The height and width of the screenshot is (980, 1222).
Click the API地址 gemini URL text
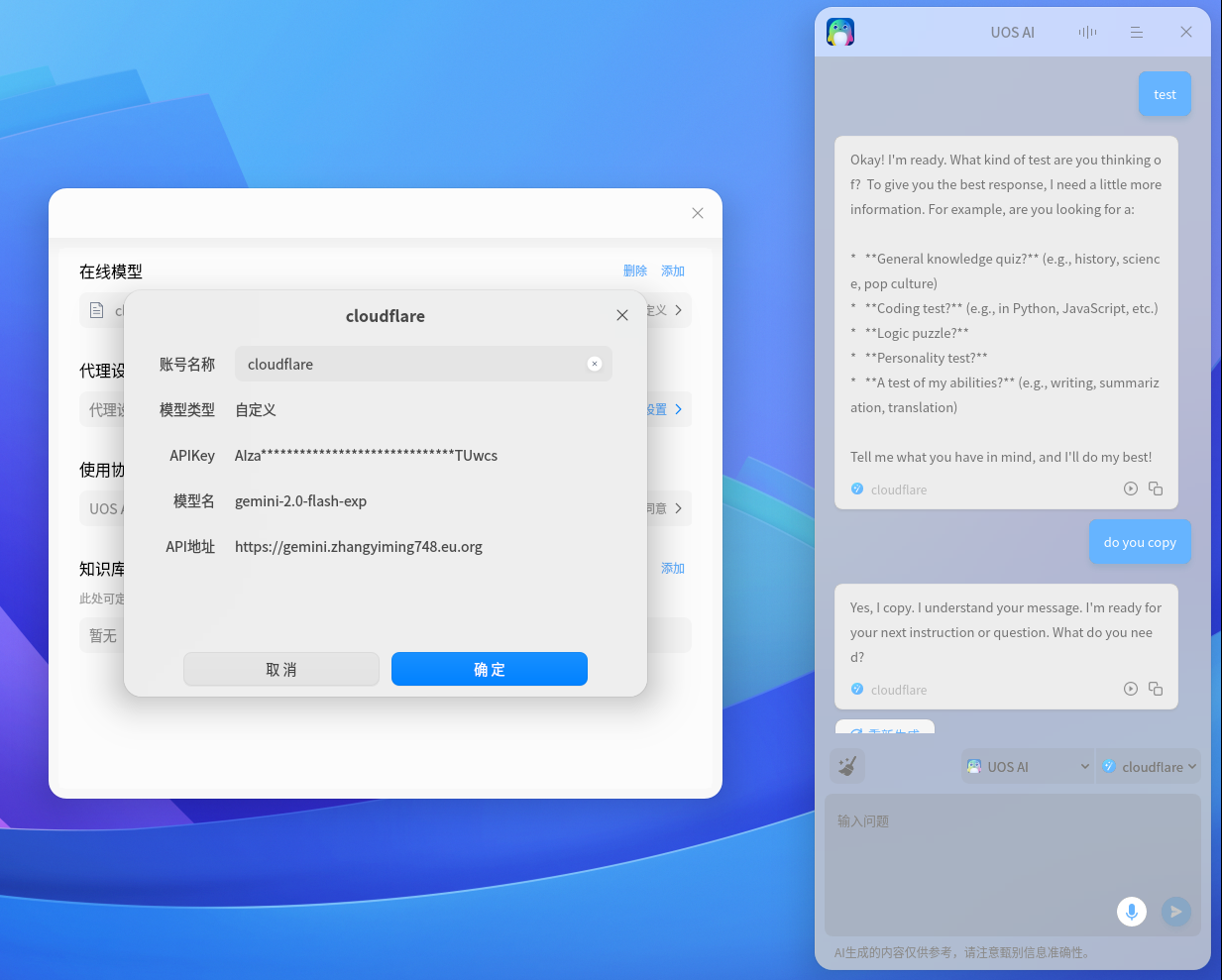[359, 547]
